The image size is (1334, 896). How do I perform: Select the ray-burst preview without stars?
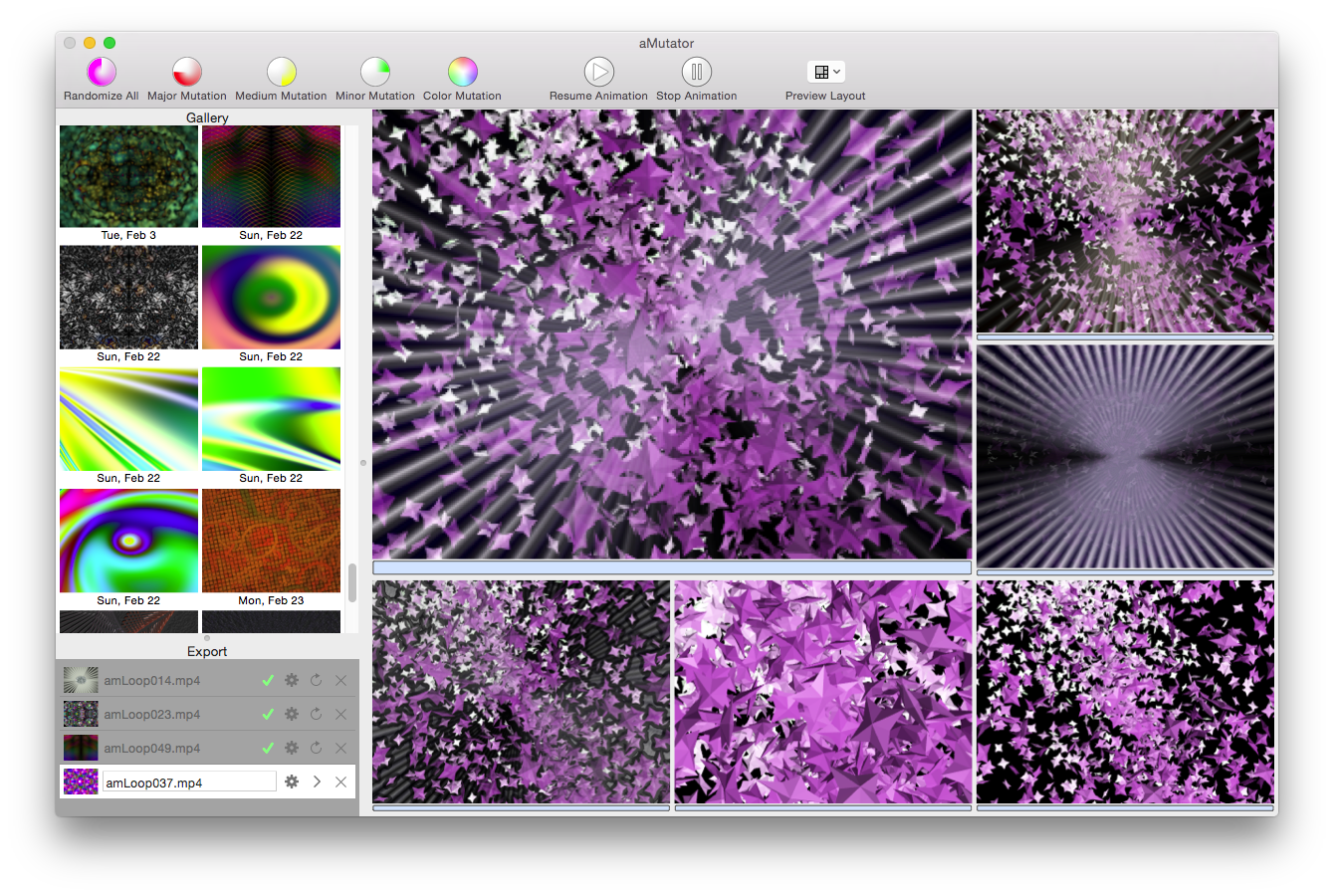coord(1125,456)
